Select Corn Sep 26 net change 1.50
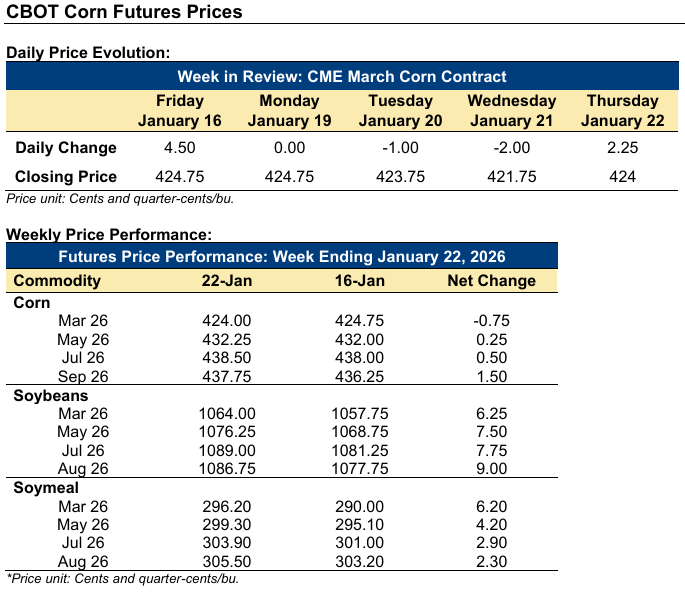This screenshot has height=598, width=685. point(491,377)
